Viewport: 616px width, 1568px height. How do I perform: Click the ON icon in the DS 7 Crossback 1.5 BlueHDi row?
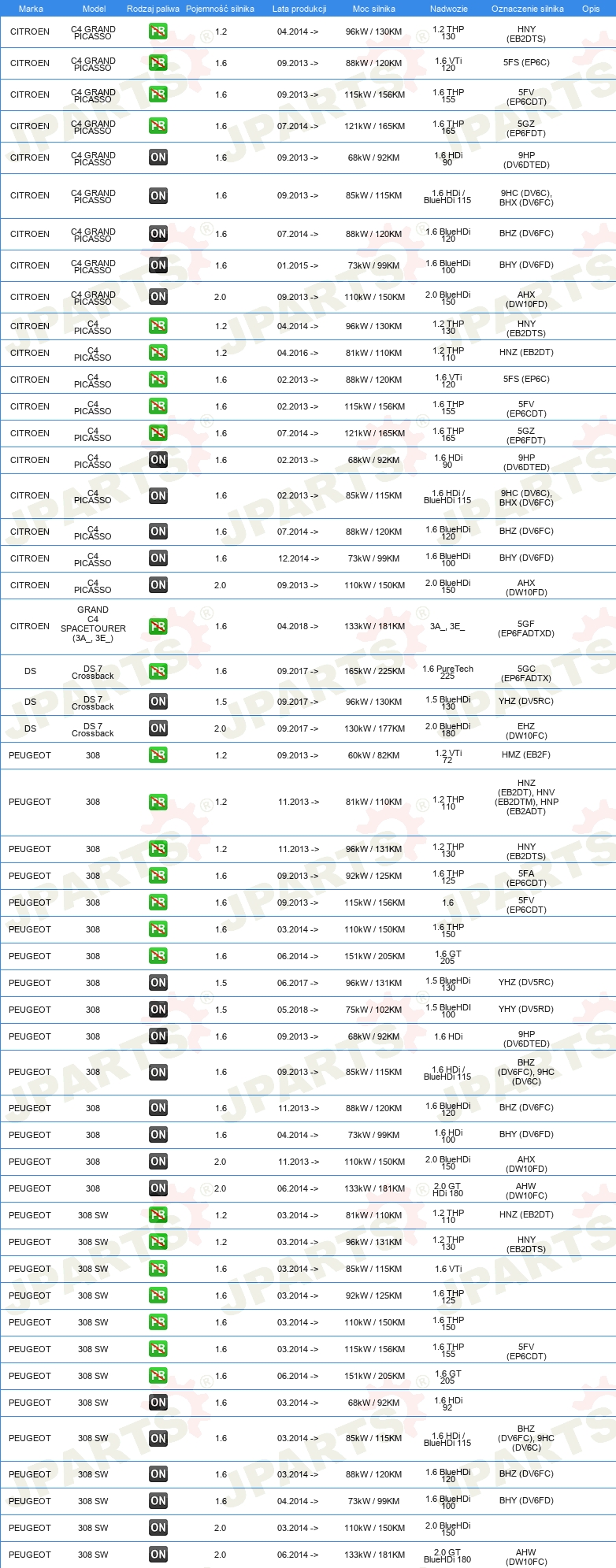(x=158, y=702)
